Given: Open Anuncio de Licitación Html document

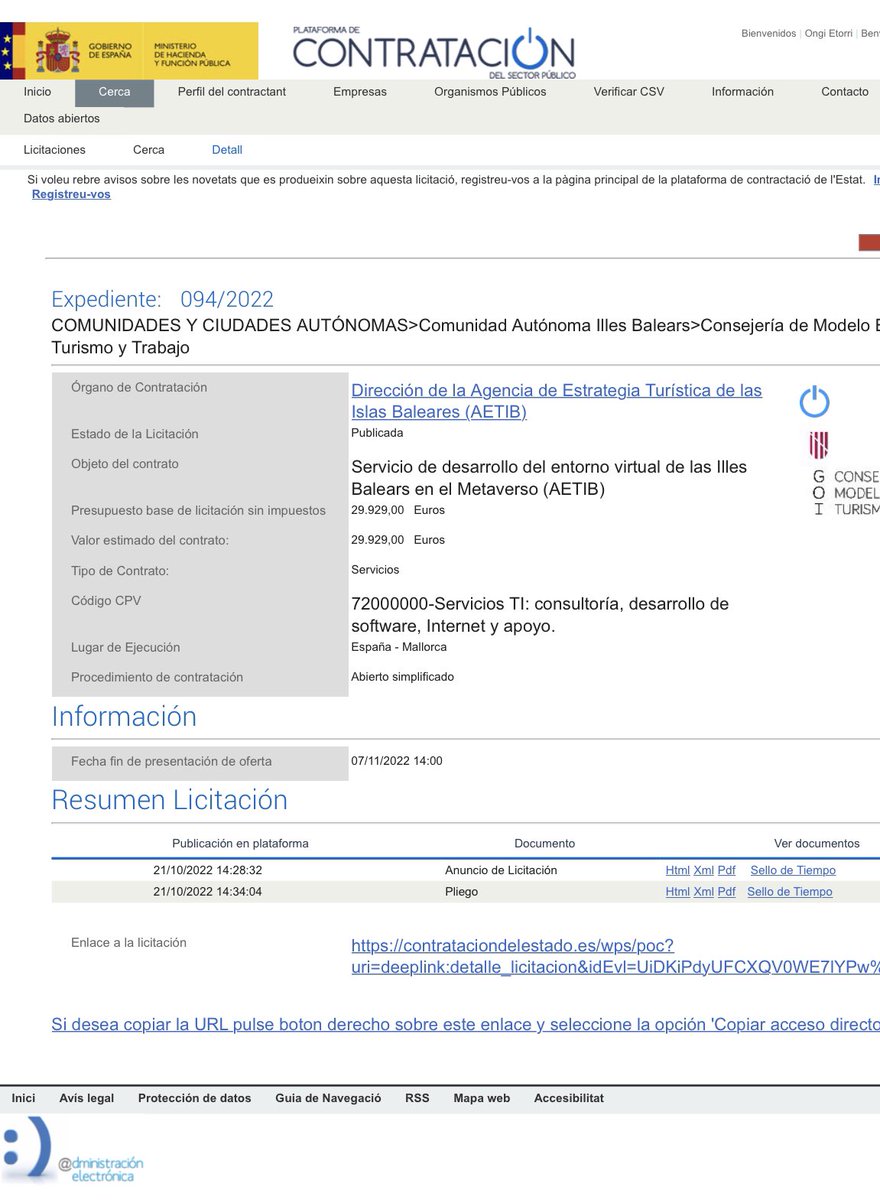Looking at the screenshot, I should click(678, 871).
